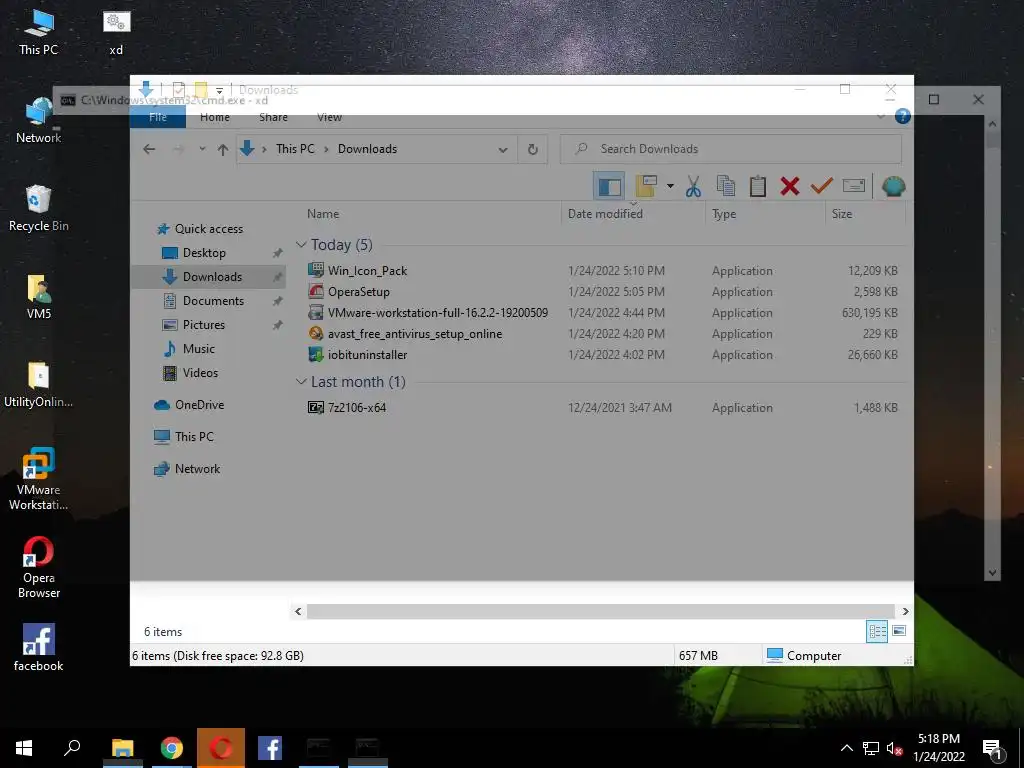Open the File menu tab
Screen dimensions: 1024x768
click(x=158, y=117)
